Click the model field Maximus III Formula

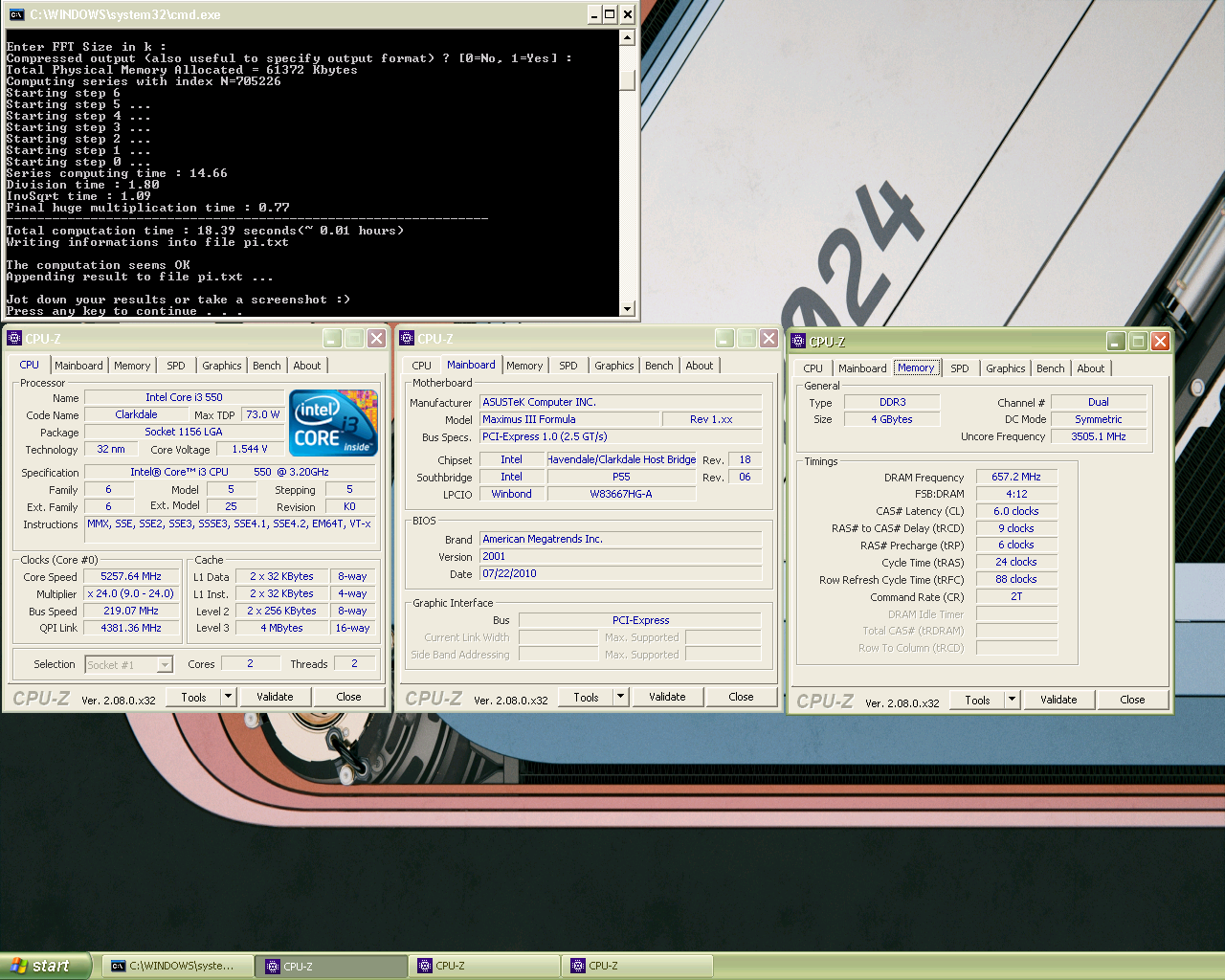569,419
